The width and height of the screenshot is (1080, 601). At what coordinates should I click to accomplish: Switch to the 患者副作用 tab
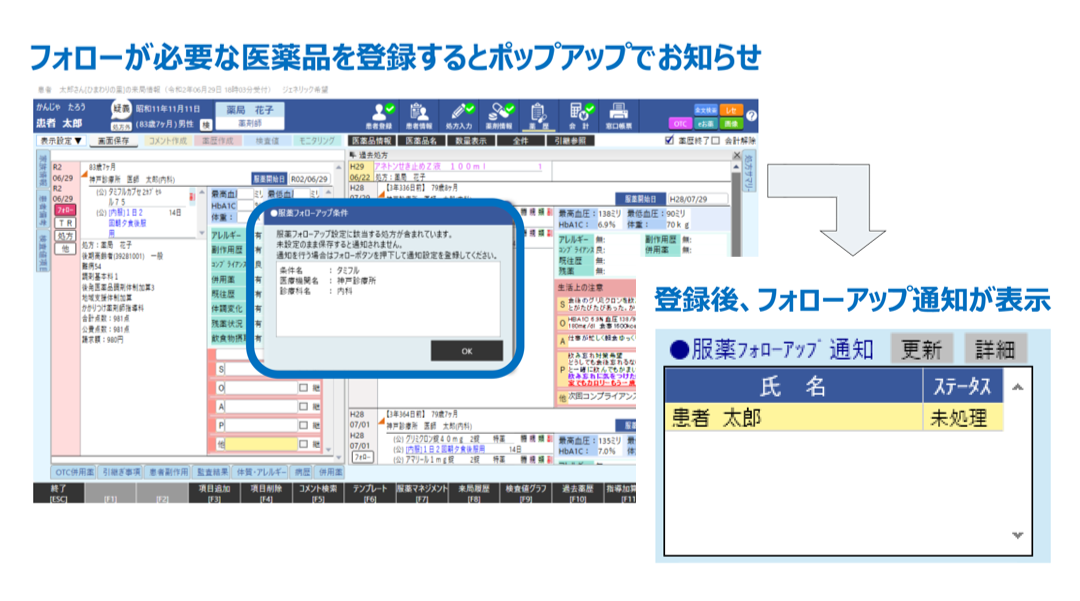(x=168, y=472)
